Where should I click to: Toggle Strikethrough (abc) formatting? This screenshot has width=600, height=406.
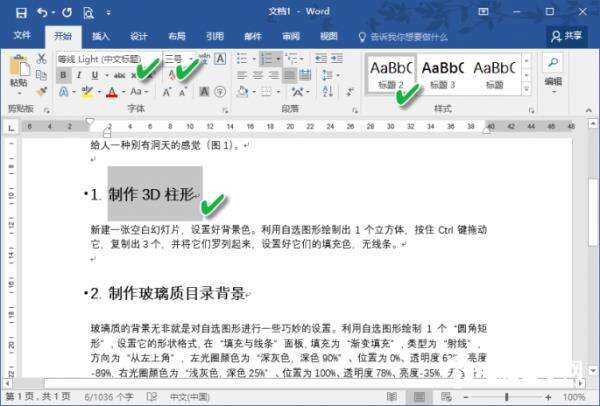point(119,75)
